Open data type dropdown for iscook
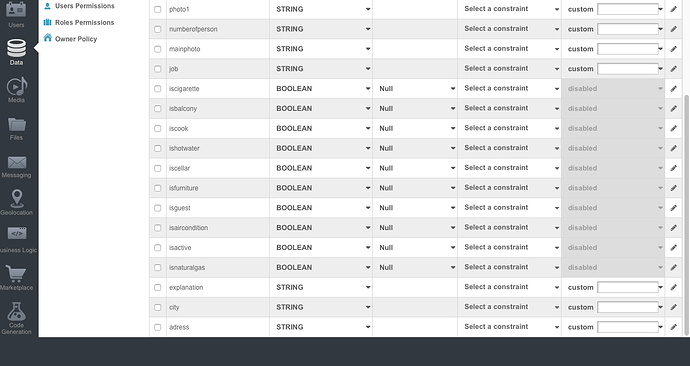The image size is (690, 366). click(x=321, y=128)
